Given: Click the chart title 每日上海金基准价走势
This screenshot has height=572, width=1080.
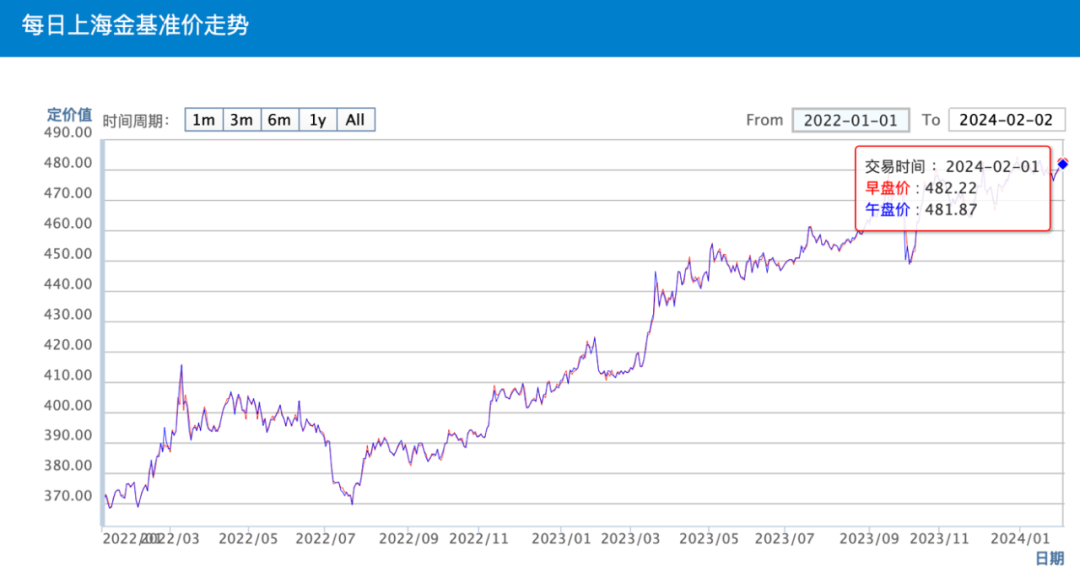Looking at the screenshot, I should coord(135,25).
